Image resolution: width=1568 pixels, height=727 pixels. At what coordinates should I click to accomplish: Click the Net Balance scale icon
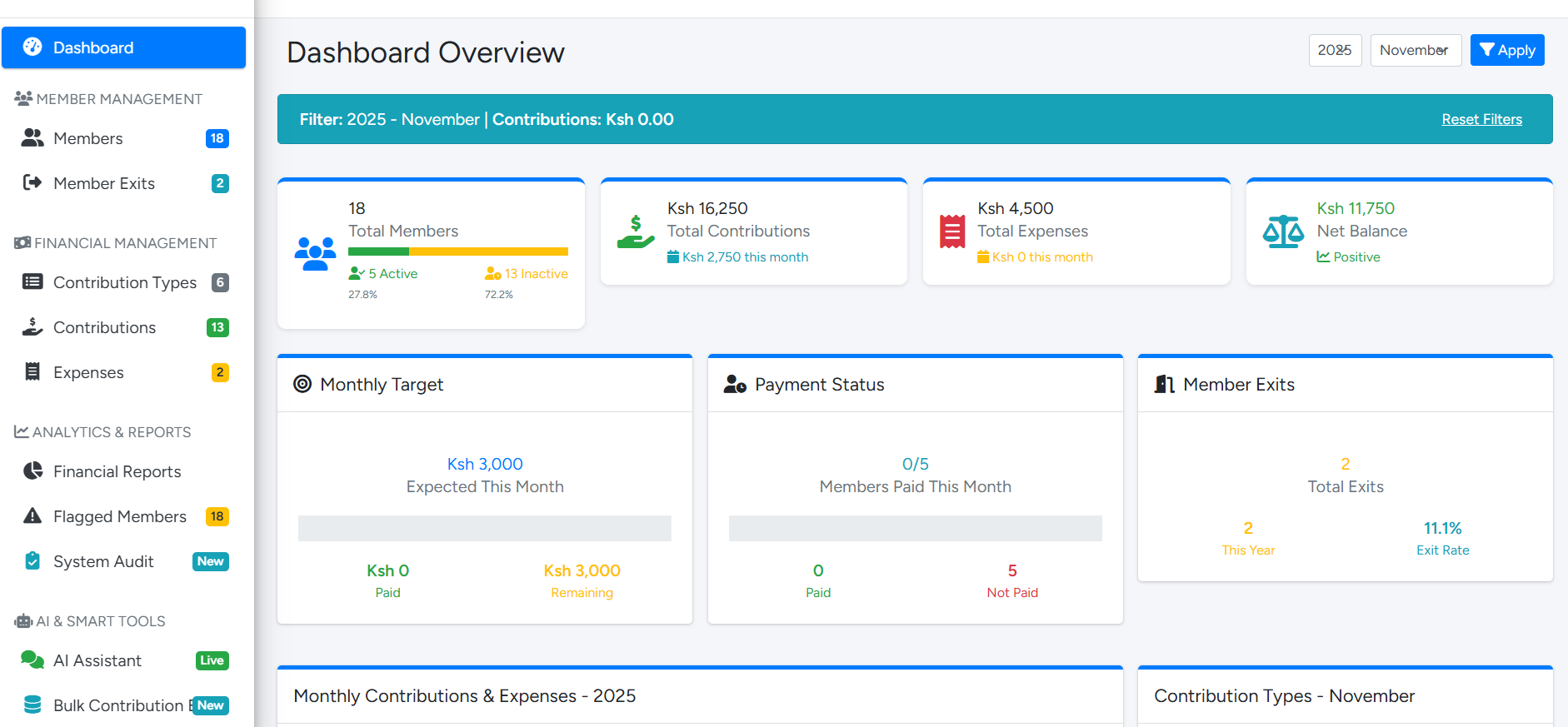pyautogui.click(x=1283, y=232)
